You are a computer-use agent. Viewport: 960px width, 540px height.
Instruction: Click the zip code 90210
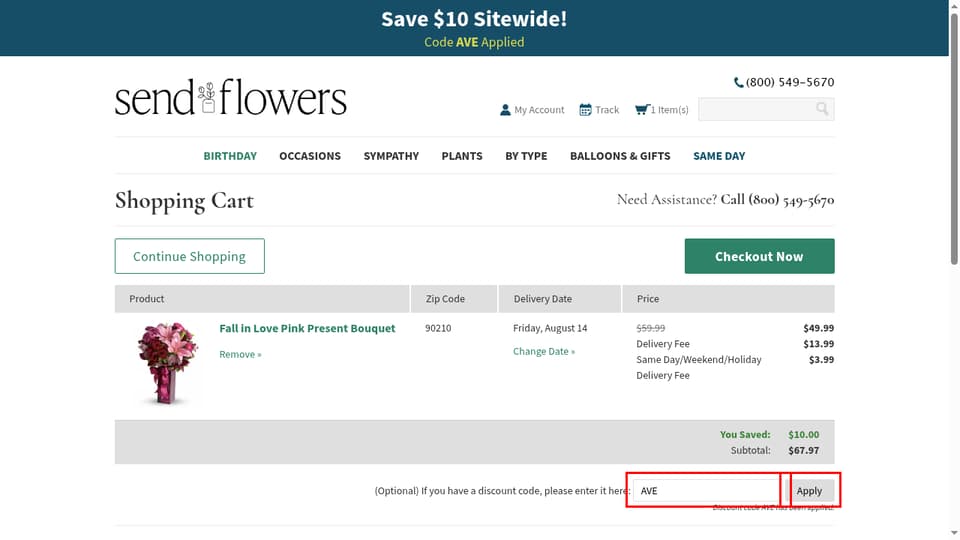point(438,328)
